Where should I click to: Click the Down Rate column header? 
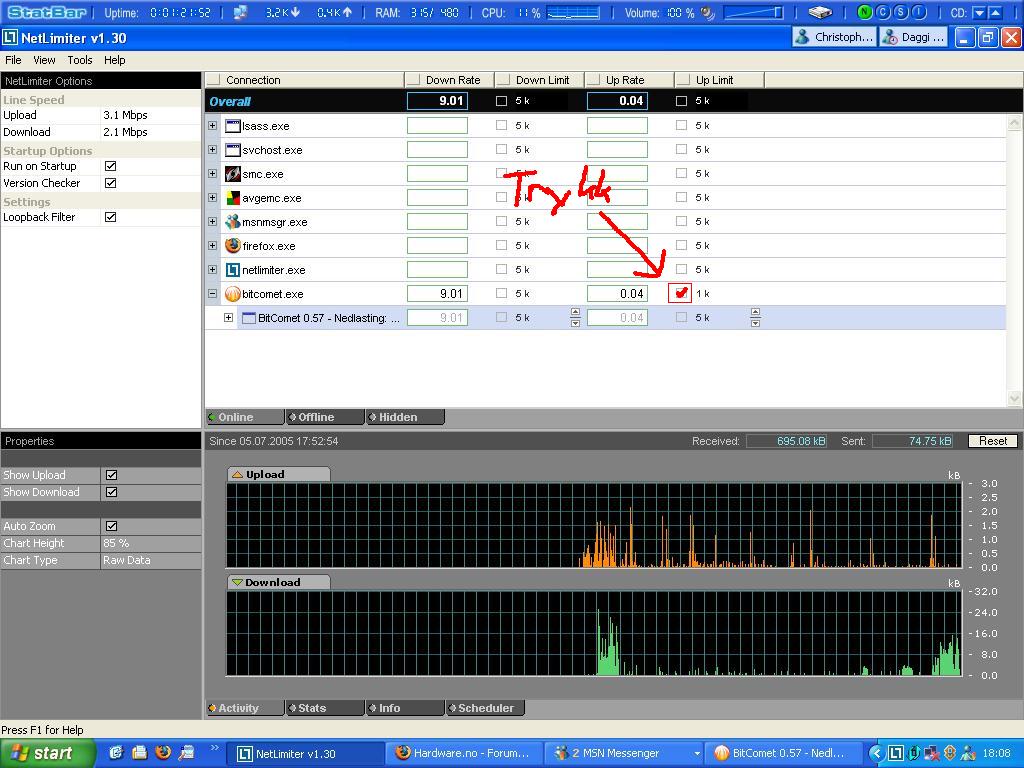click(449, 80)
